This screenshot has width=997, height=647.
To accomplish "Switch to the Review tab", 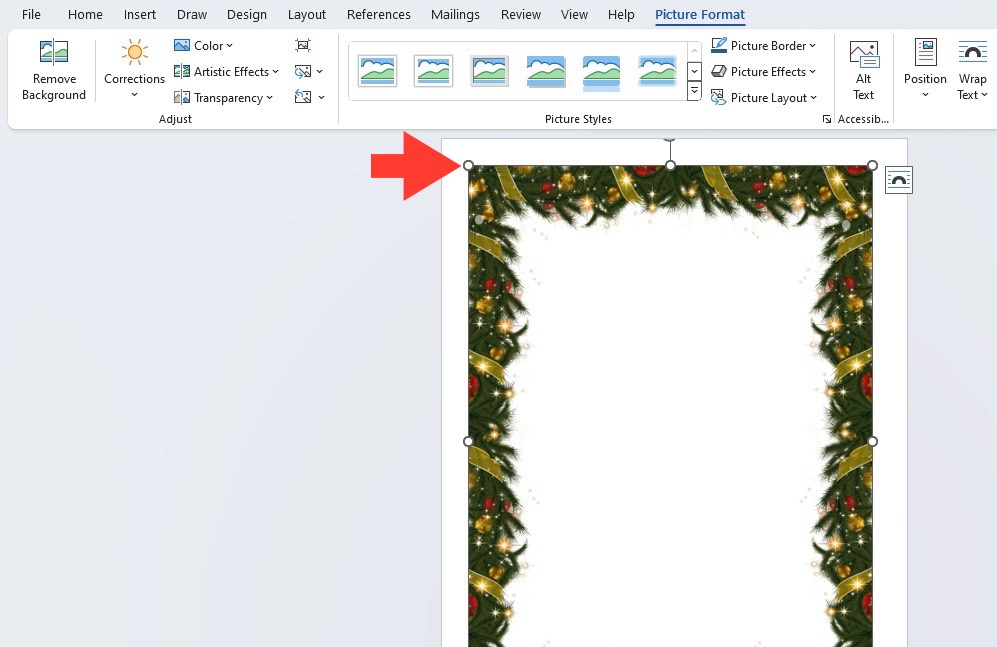I will (521, 14).
